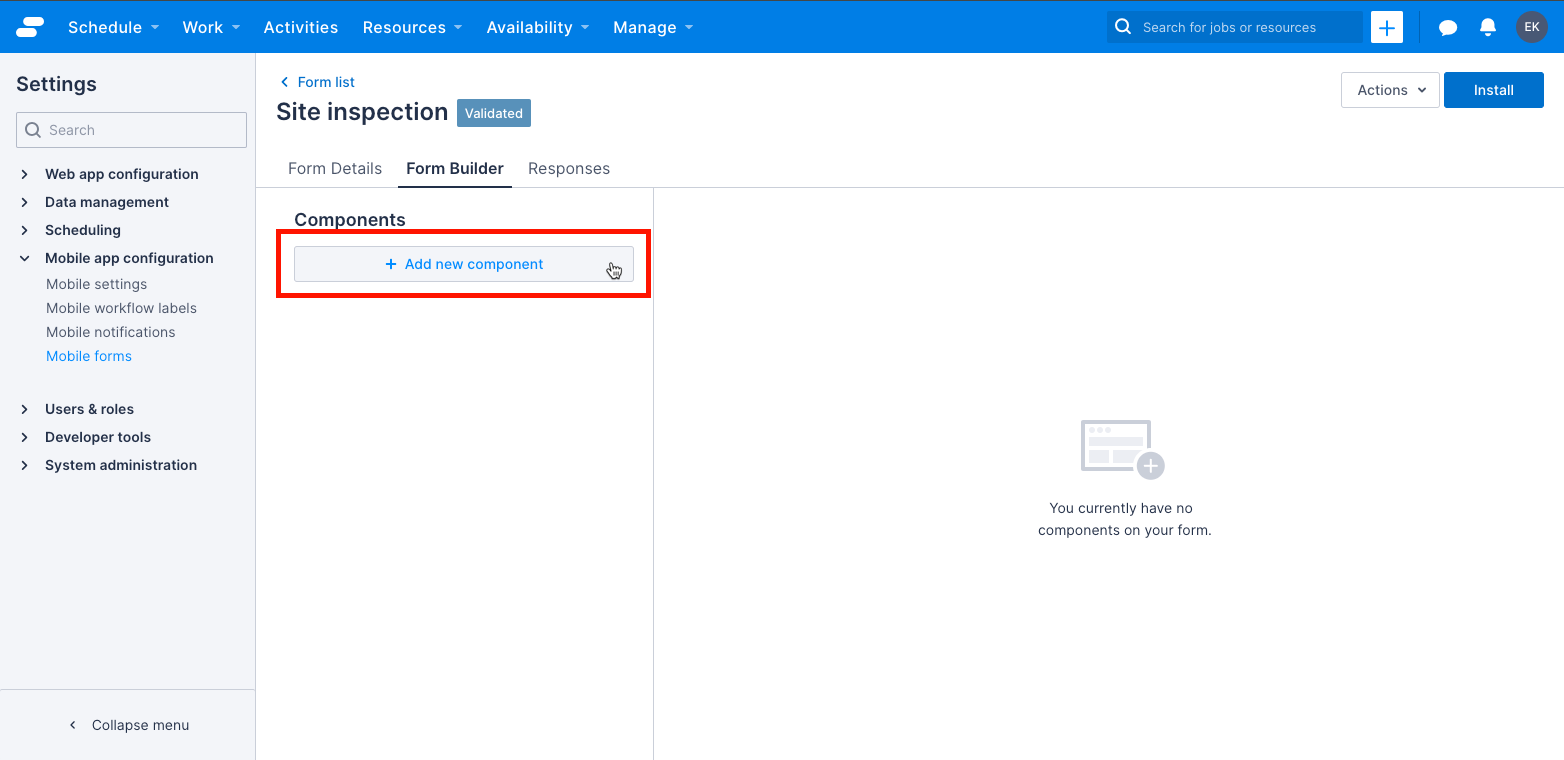Click the Install button
Screen dimensions: 1564x760
click(x=1493, y=89)
